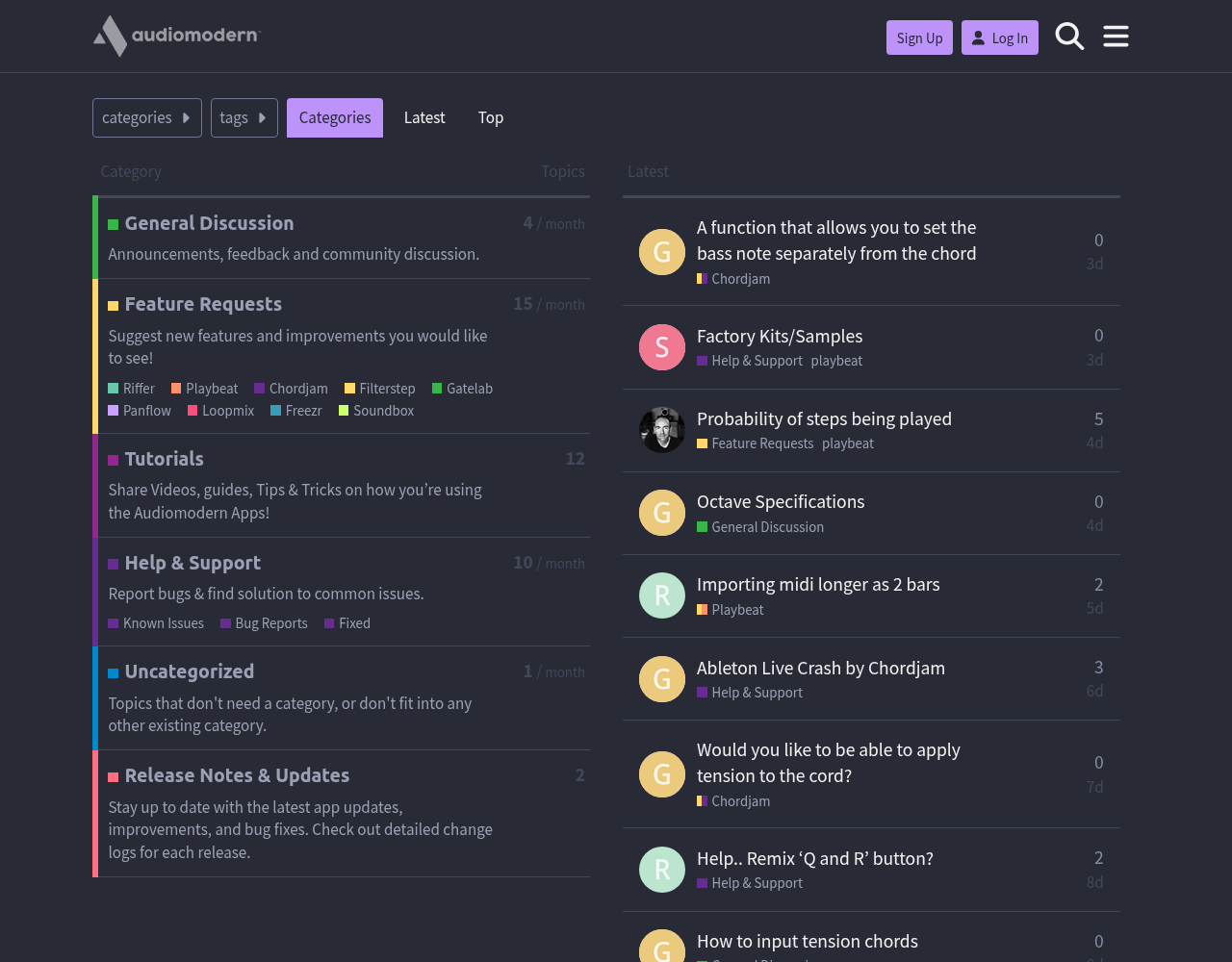This screenshot has width=1232, height=962.
Task: Open avatar beside apply tension topic
Action: pos(662,774)
